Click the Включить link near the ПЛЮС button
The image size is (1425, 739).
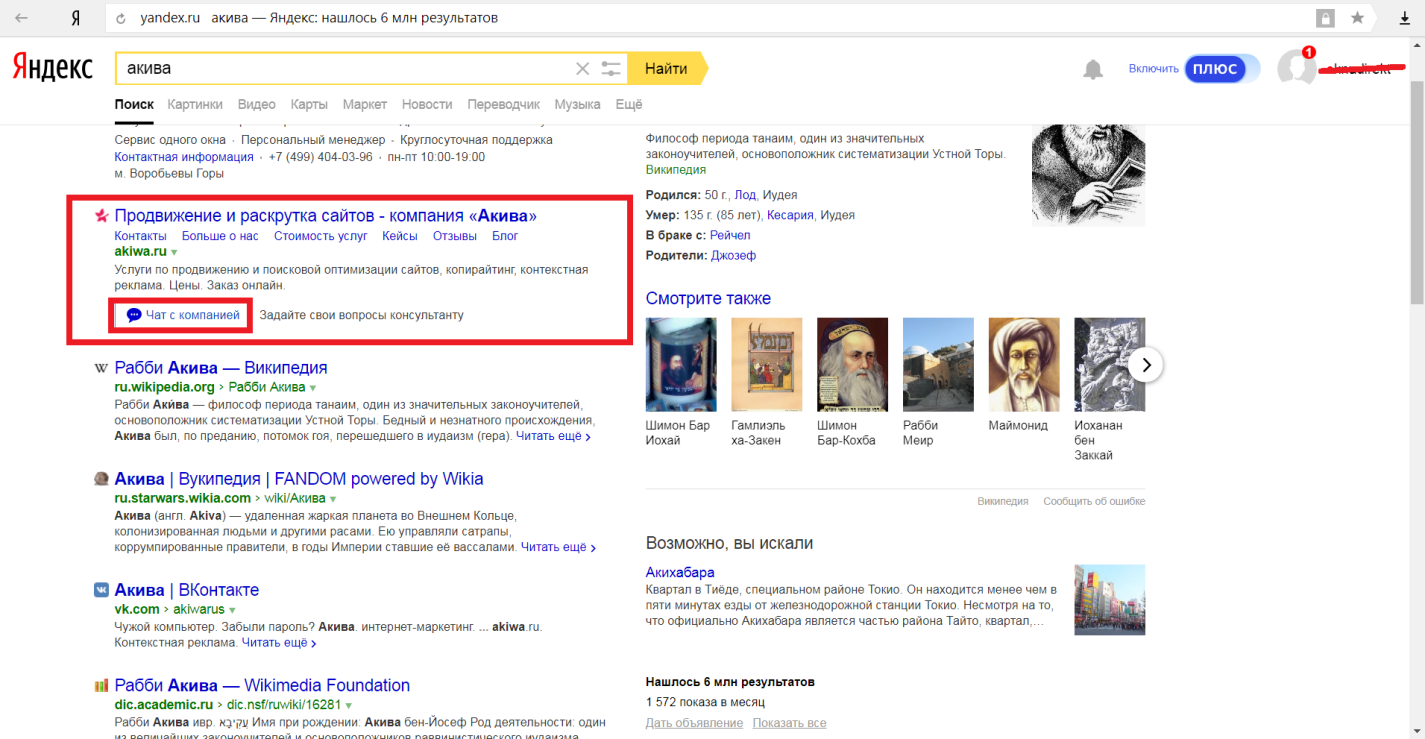coord(1154,69)
